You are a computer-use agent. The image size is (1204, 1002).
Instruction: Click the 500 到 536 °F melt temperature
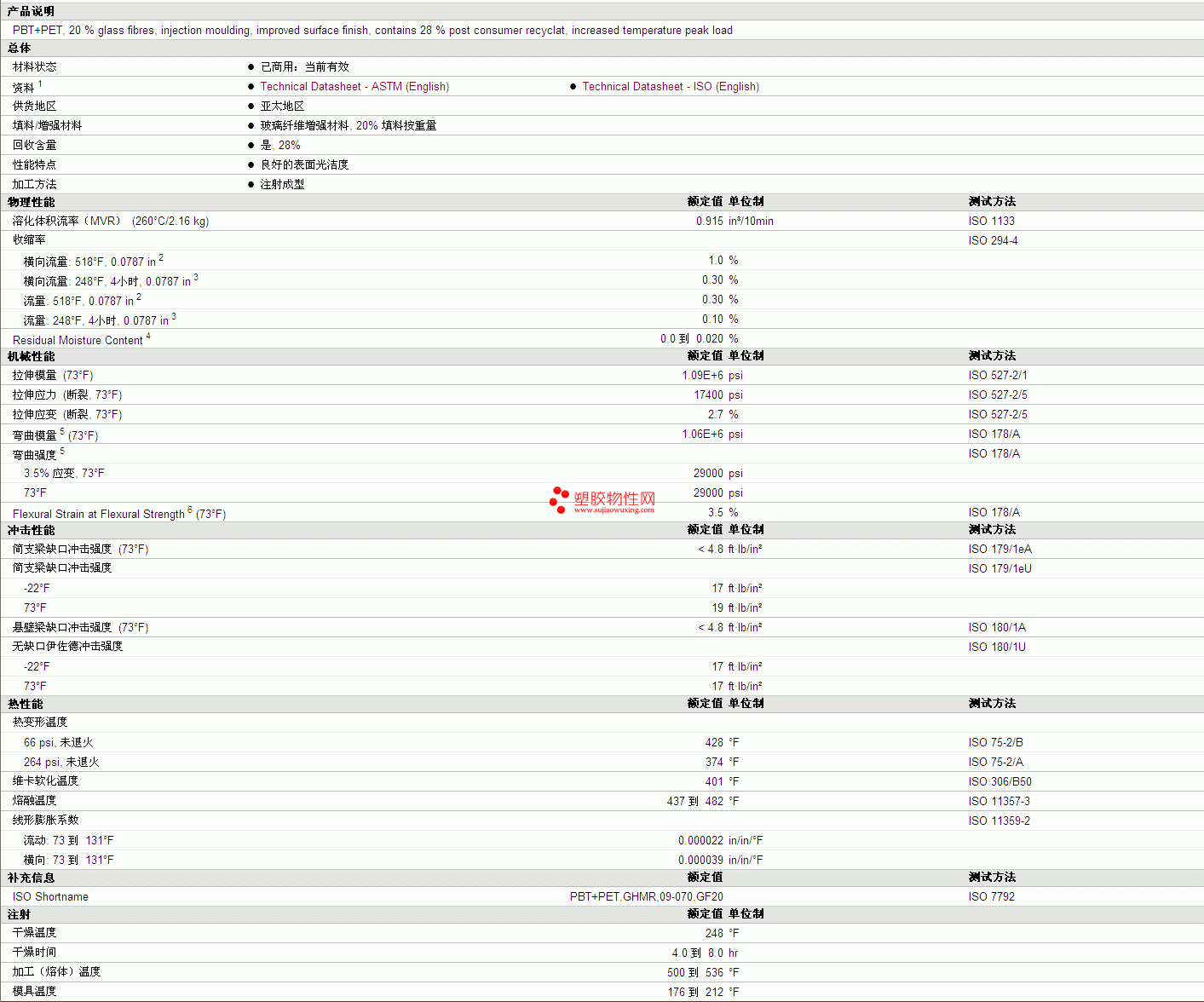tap(703, 972)
